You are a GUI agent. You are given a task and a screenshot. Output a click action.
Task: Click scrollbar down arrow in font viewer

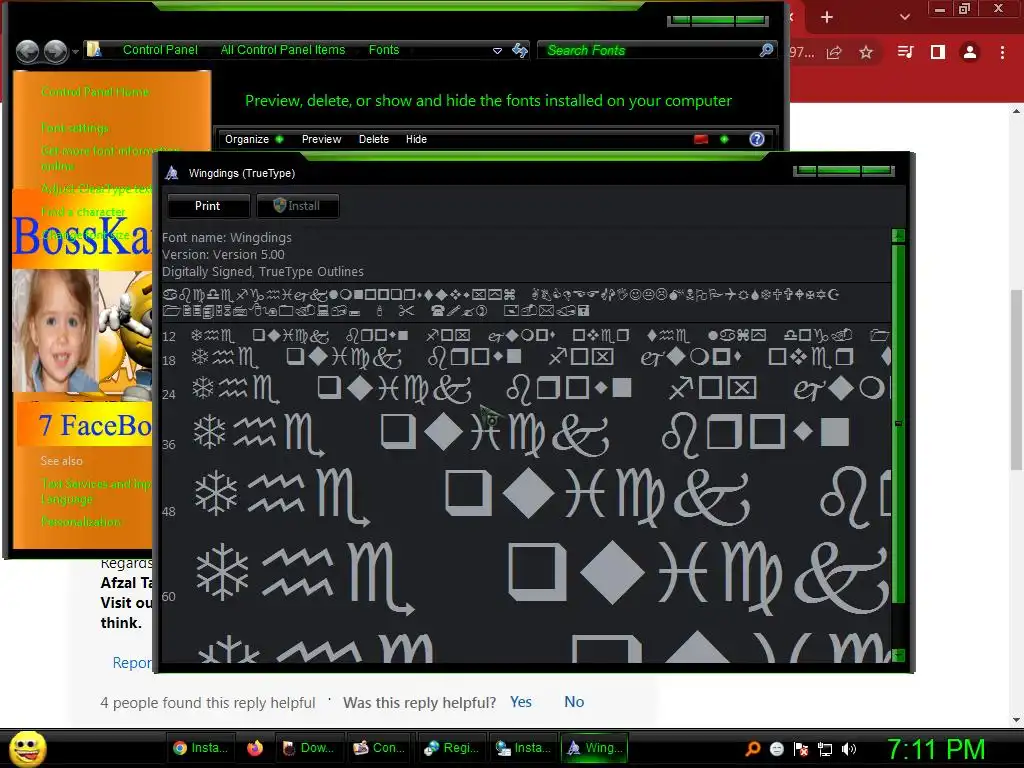[899, 654]
